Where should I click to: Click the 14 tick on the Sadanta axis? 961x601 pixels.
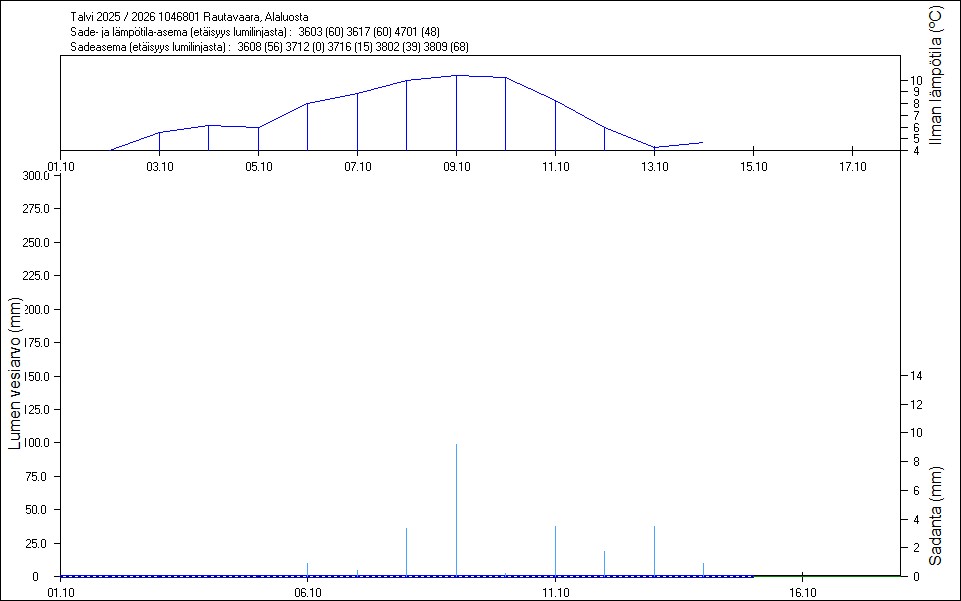914,375
